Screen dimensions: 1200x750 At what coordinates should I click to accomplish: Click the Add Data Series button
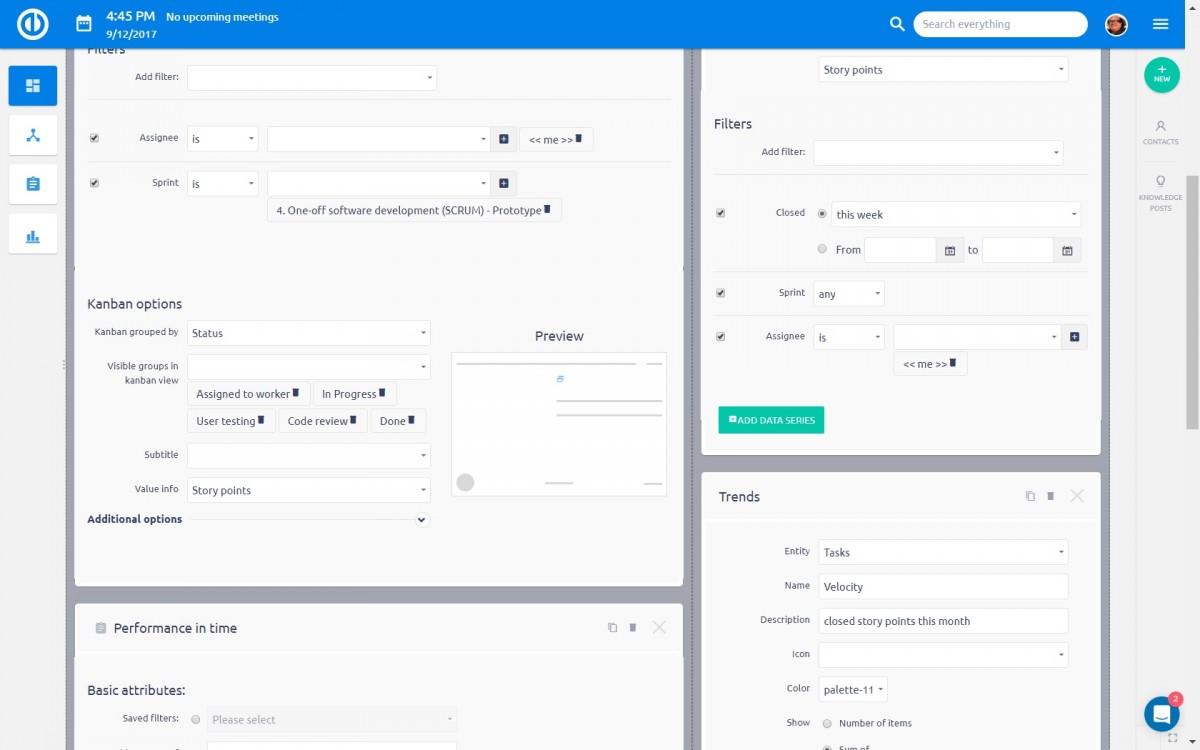(x=771, y=420)
